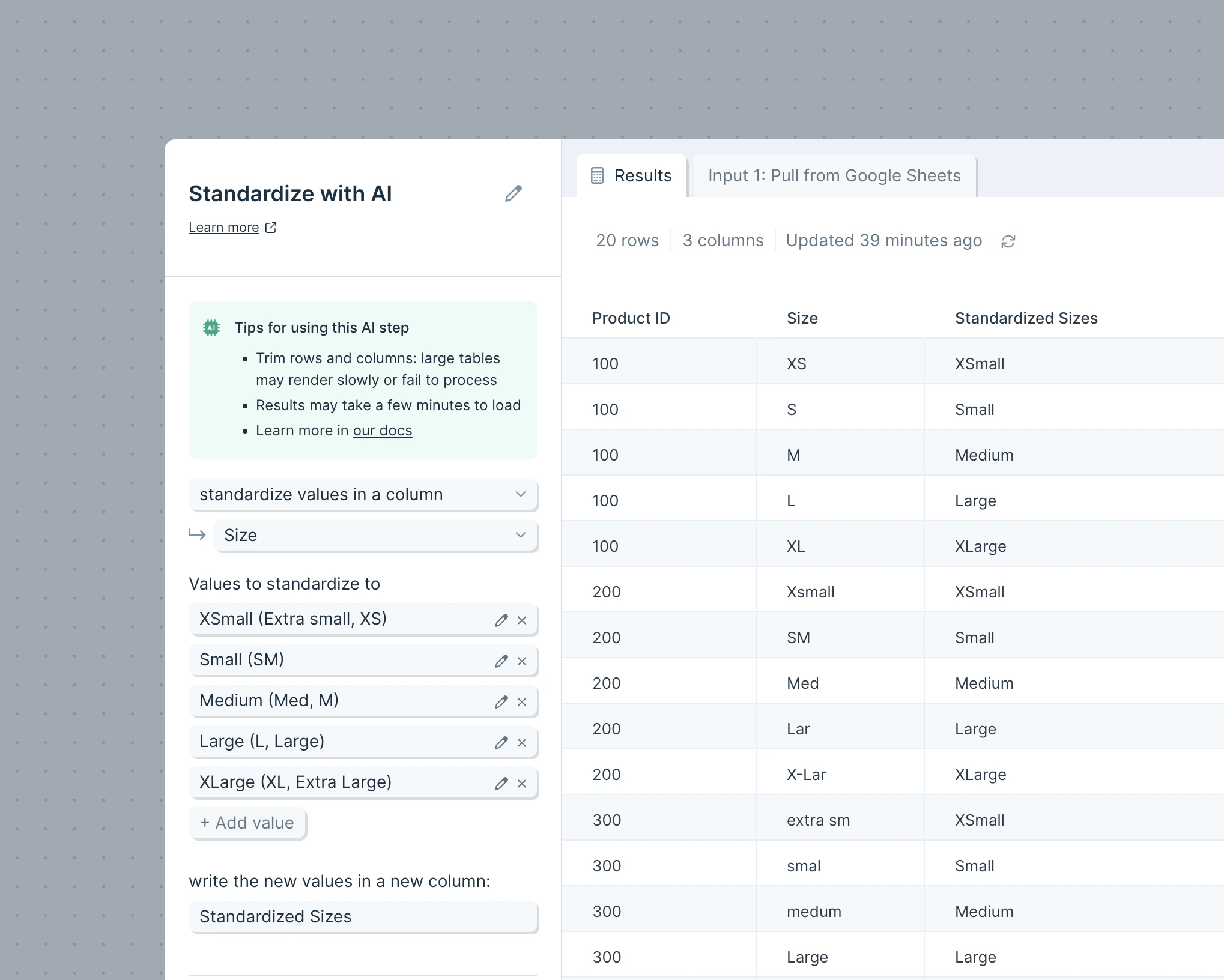Image resolution: width=1224 pixels, height=980 pixels.
Task: Edit the XLarge (XL, Extra Large) value
Action: tap(501, 784)
